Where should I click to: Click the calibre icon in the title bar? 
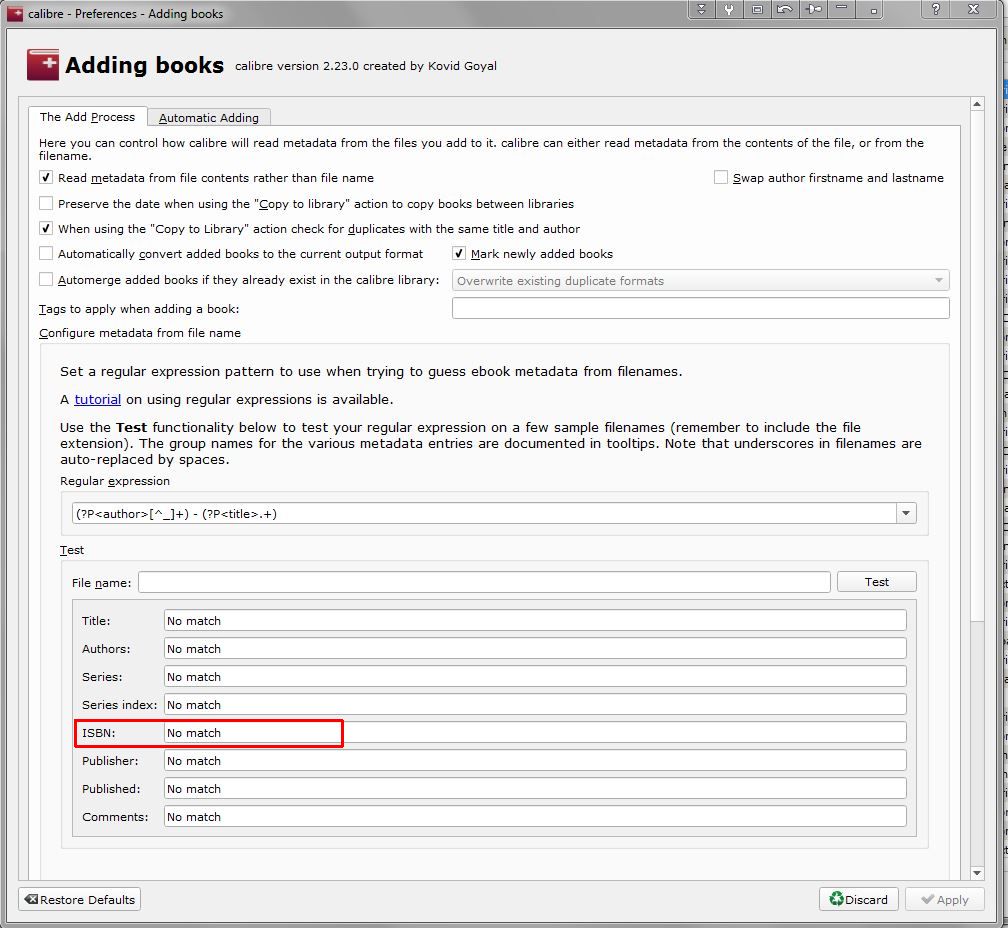[14, 13]
